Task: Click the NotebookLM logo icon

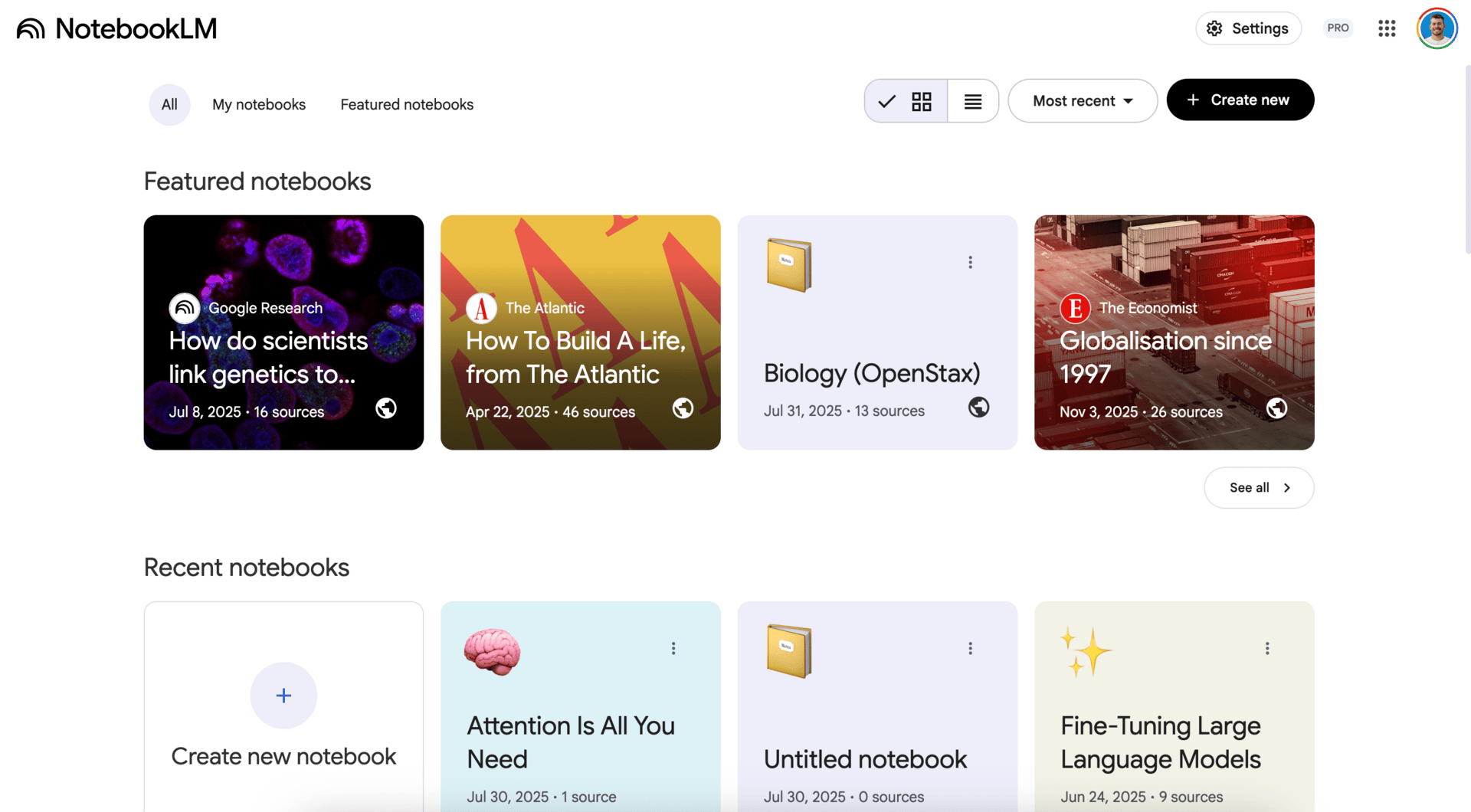Action: coord(31,29)
